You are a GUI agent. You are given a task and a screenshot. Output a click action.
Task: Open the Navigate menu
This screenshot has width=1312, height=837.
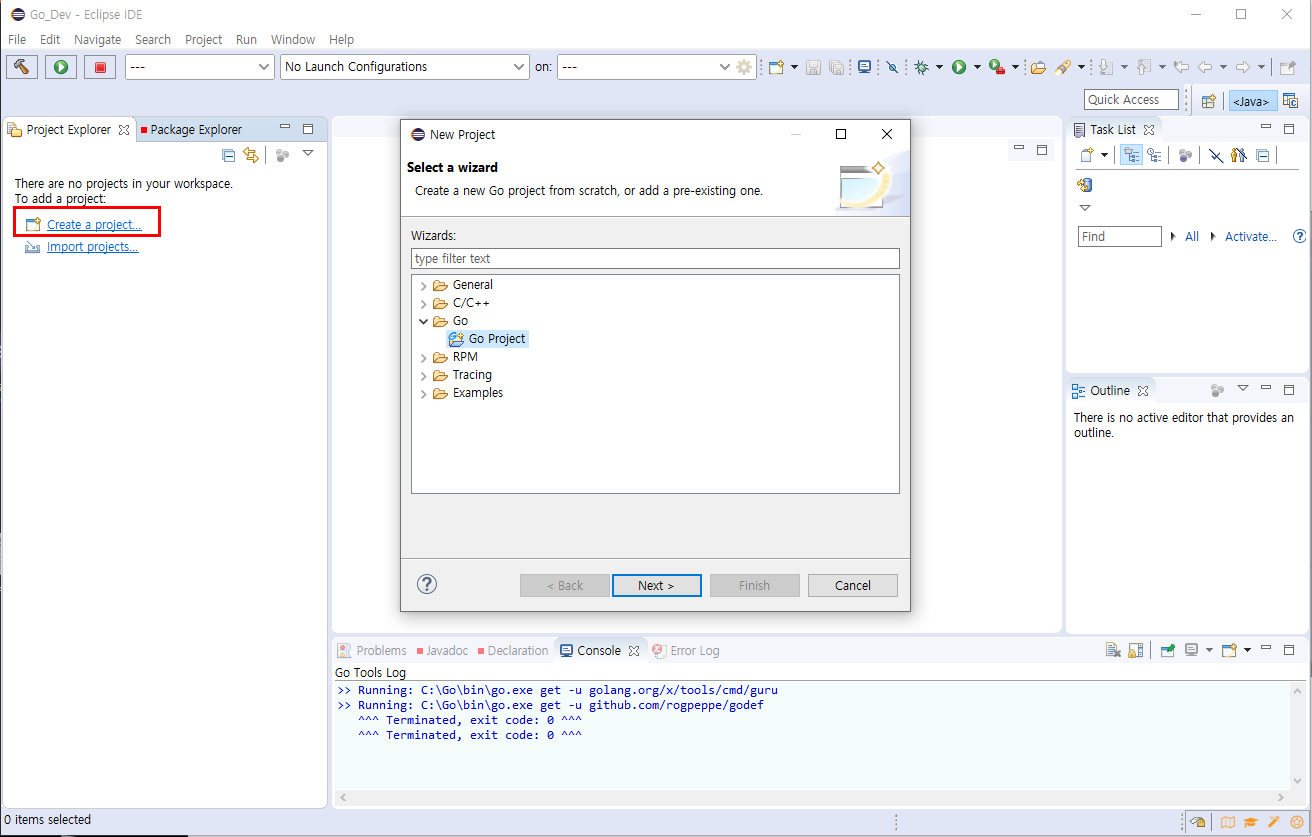[x=97, y=40]
